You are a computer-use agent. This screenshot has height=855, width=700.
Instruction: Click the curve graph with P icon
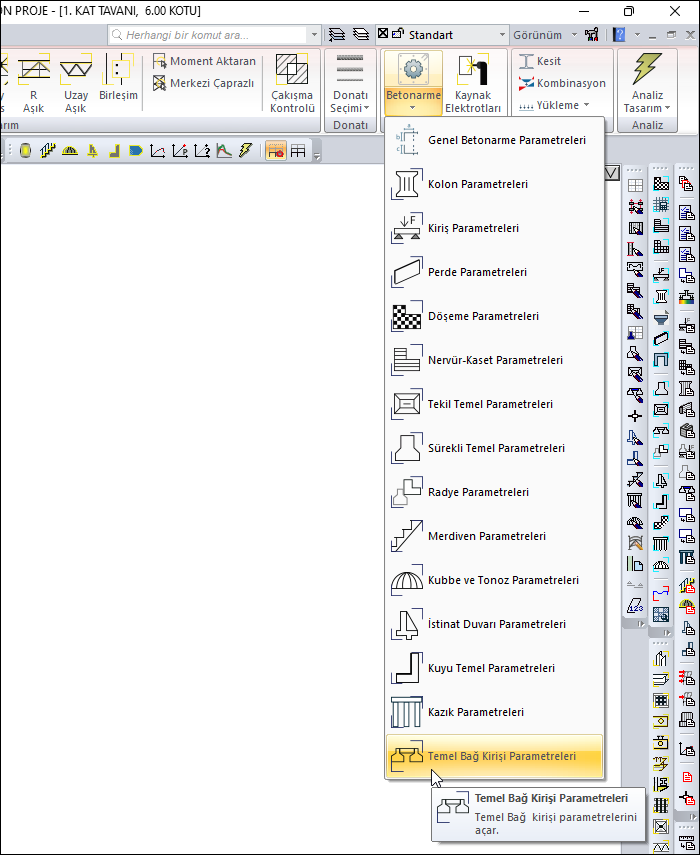pos(180,150)
